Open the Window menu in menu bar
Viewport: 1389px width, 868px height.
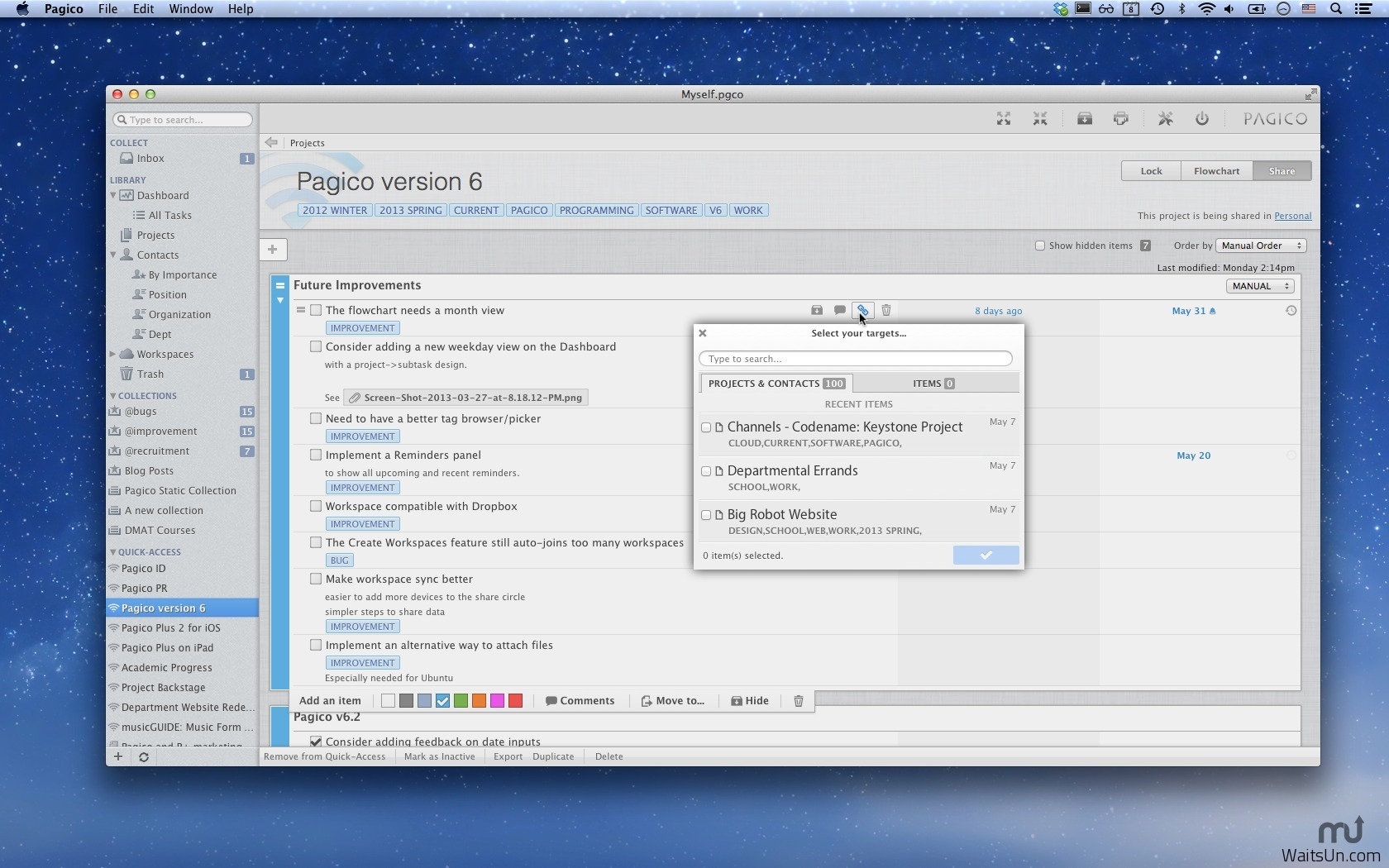190,9
